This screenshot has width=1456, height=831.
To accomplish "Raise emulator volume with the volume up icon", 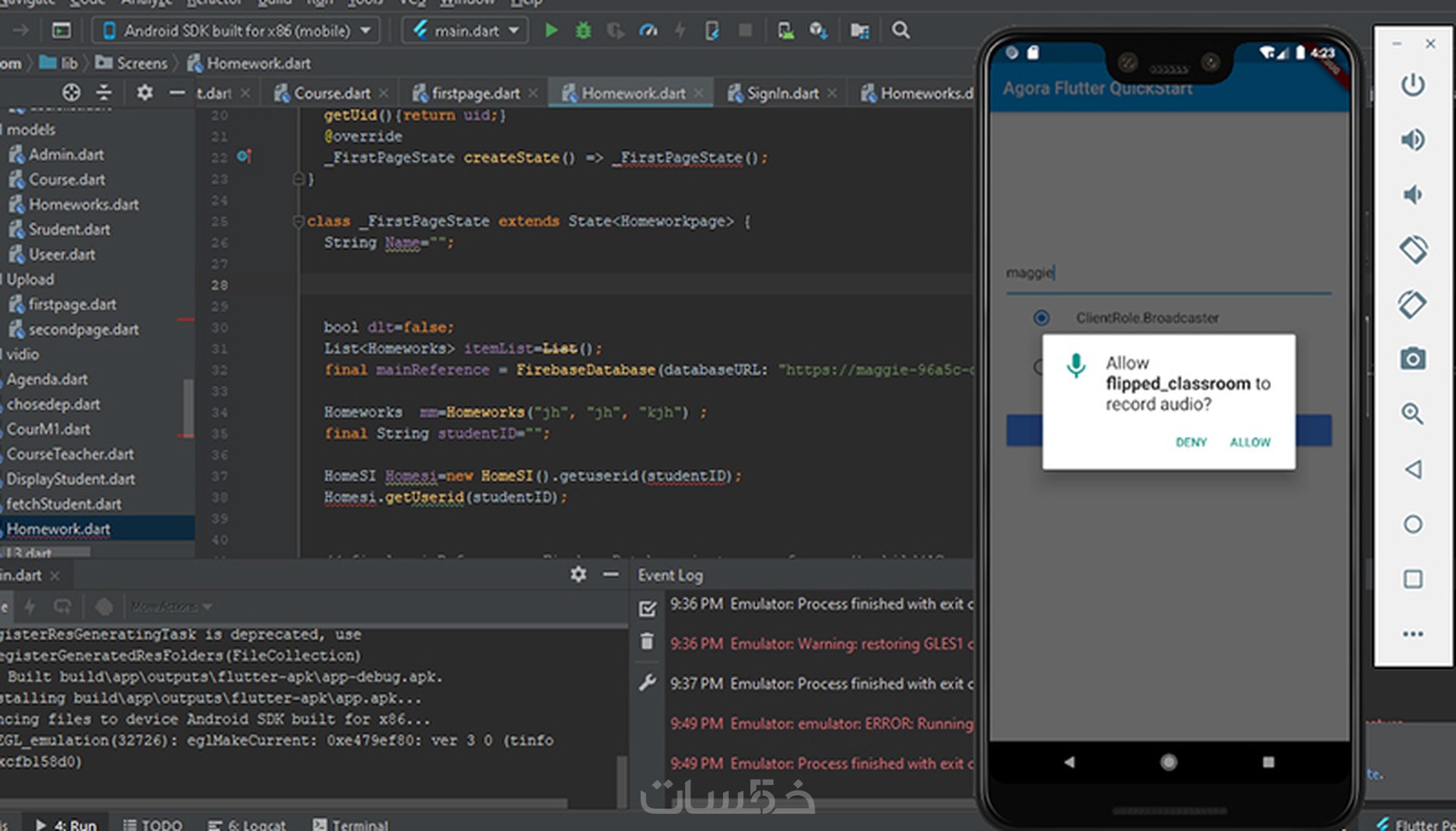I will pos(1412,140).
